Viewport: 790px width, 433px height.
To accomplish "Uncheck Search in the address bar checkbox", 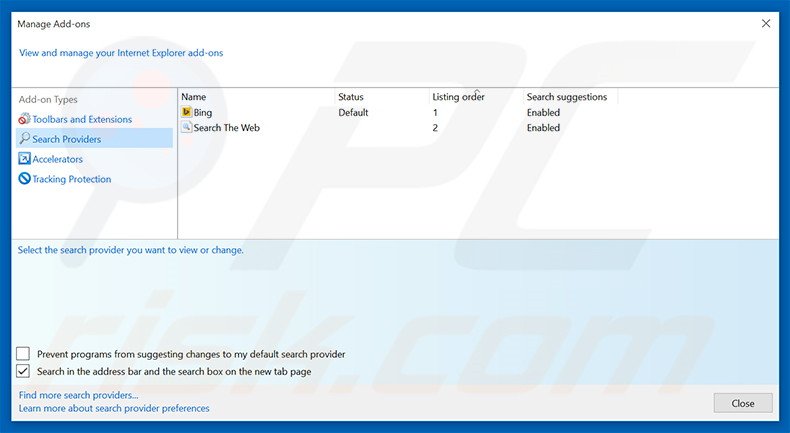I will click(x=23, y=372).
